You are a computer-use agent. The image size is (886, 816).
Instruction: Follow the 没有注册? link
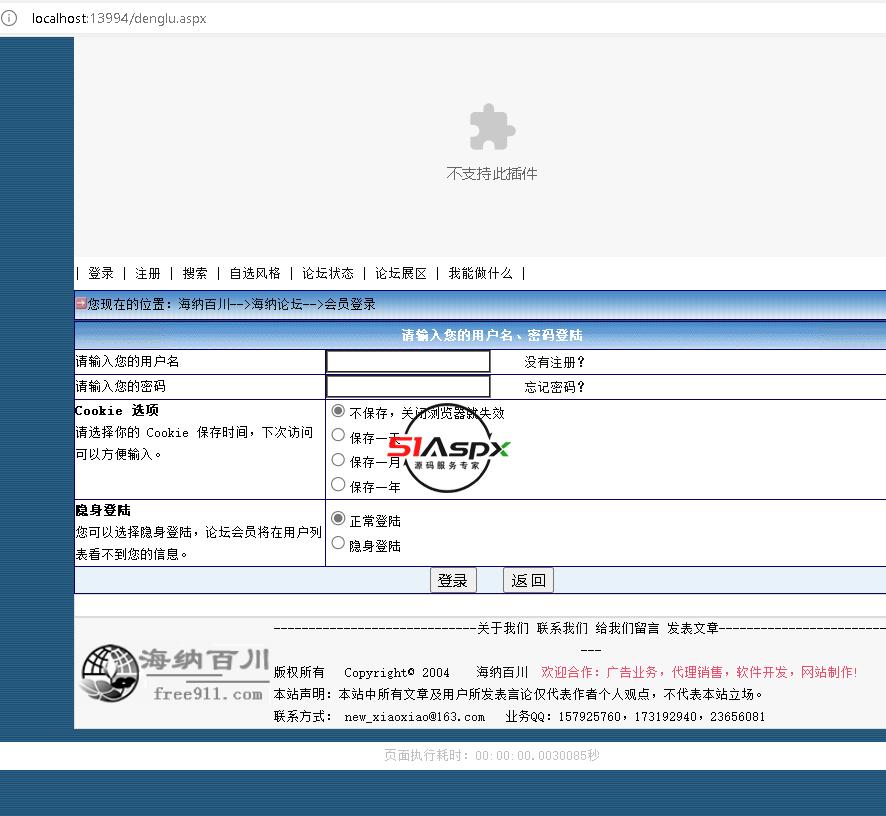(x=554, y=362)
